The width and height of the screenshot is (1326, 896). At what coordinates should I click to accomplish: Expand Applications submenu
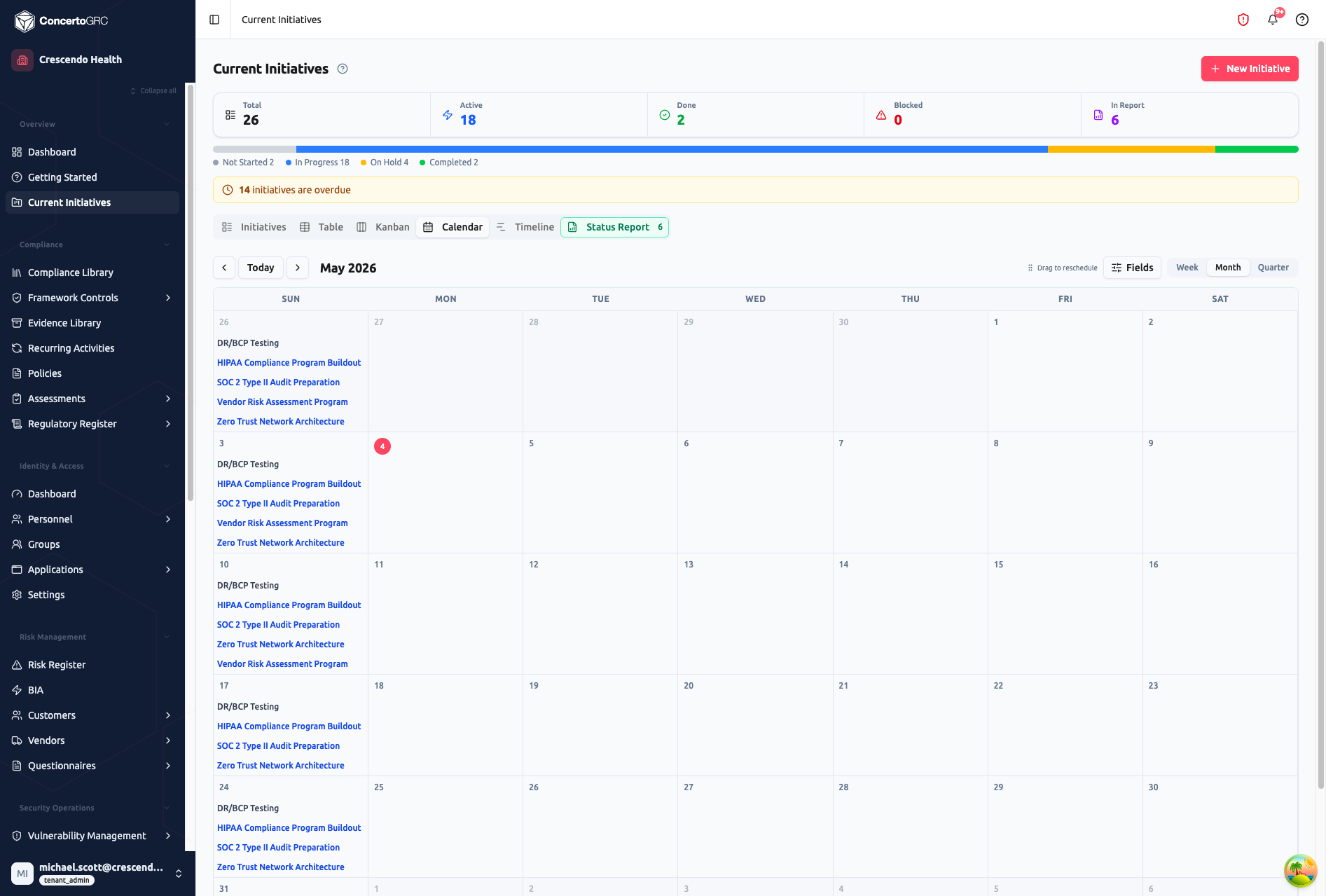(x=168, y=570)
